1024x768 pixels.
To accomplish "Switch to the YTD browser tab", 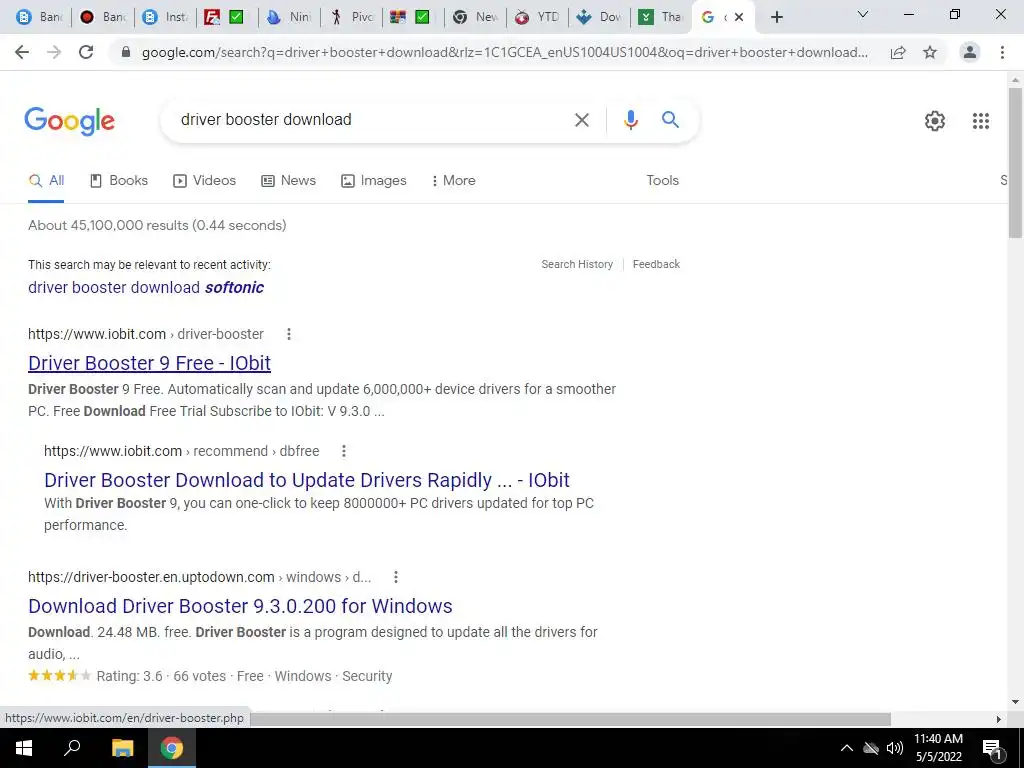I will 538,17.
